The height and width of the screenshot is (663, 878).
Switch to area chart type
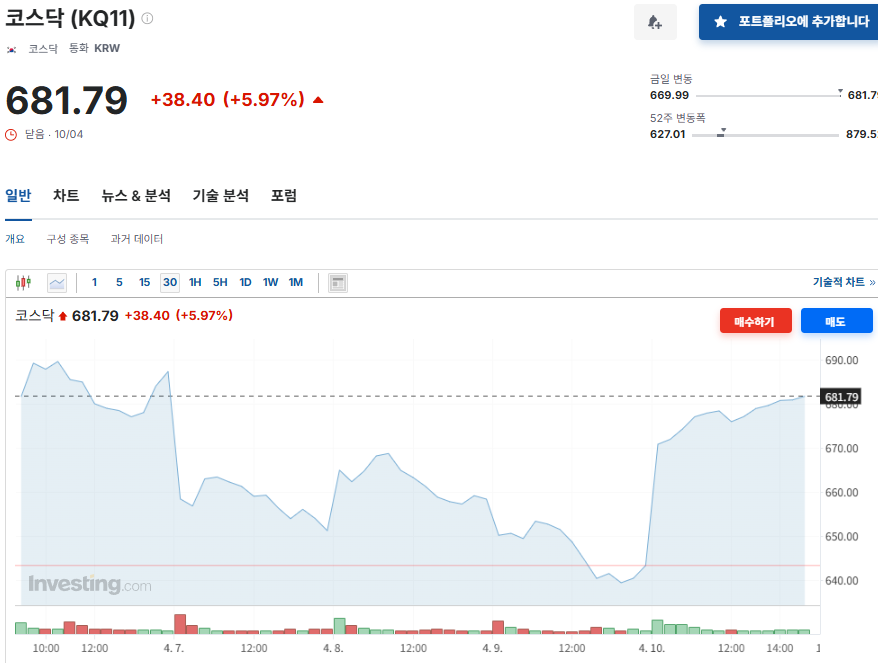[x=56, y=283]
